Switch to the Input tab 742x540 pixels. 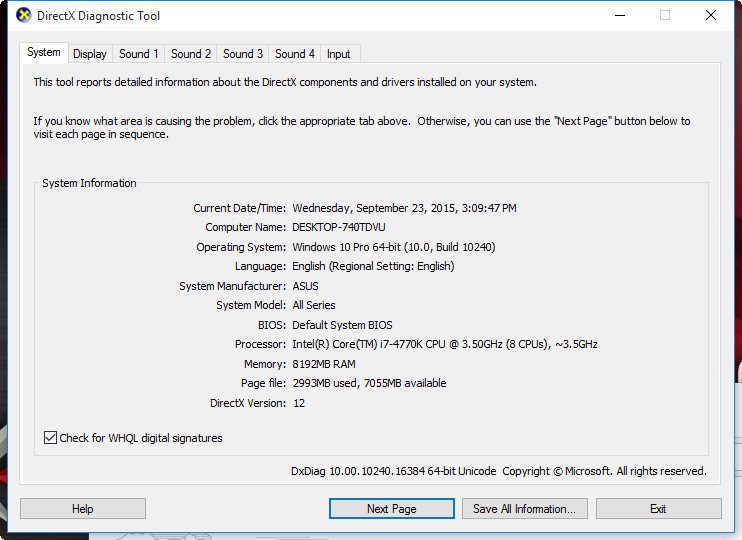[x=339, y=54]
